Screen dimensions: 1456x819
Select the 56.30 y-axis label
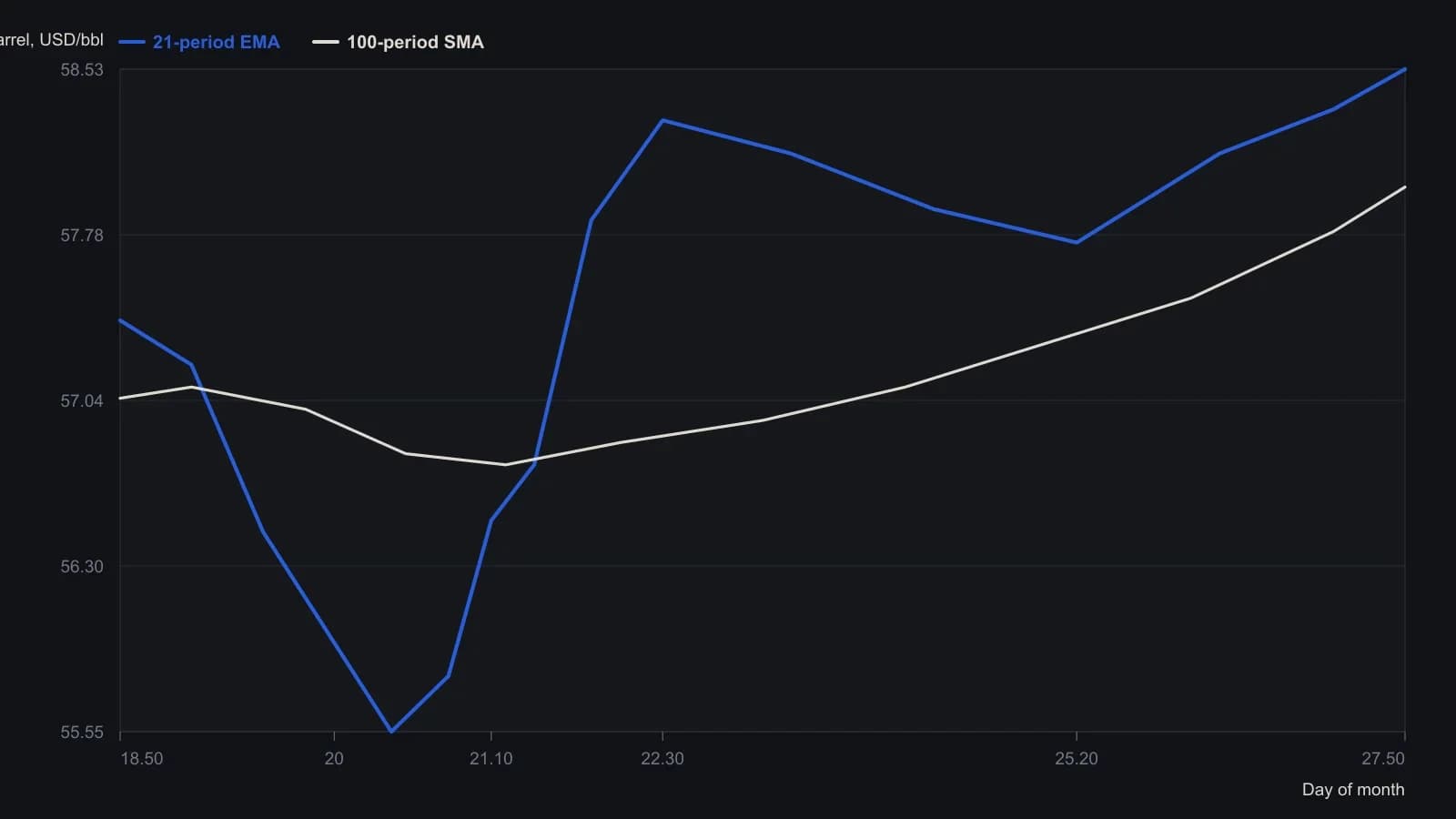coord(82,567)
